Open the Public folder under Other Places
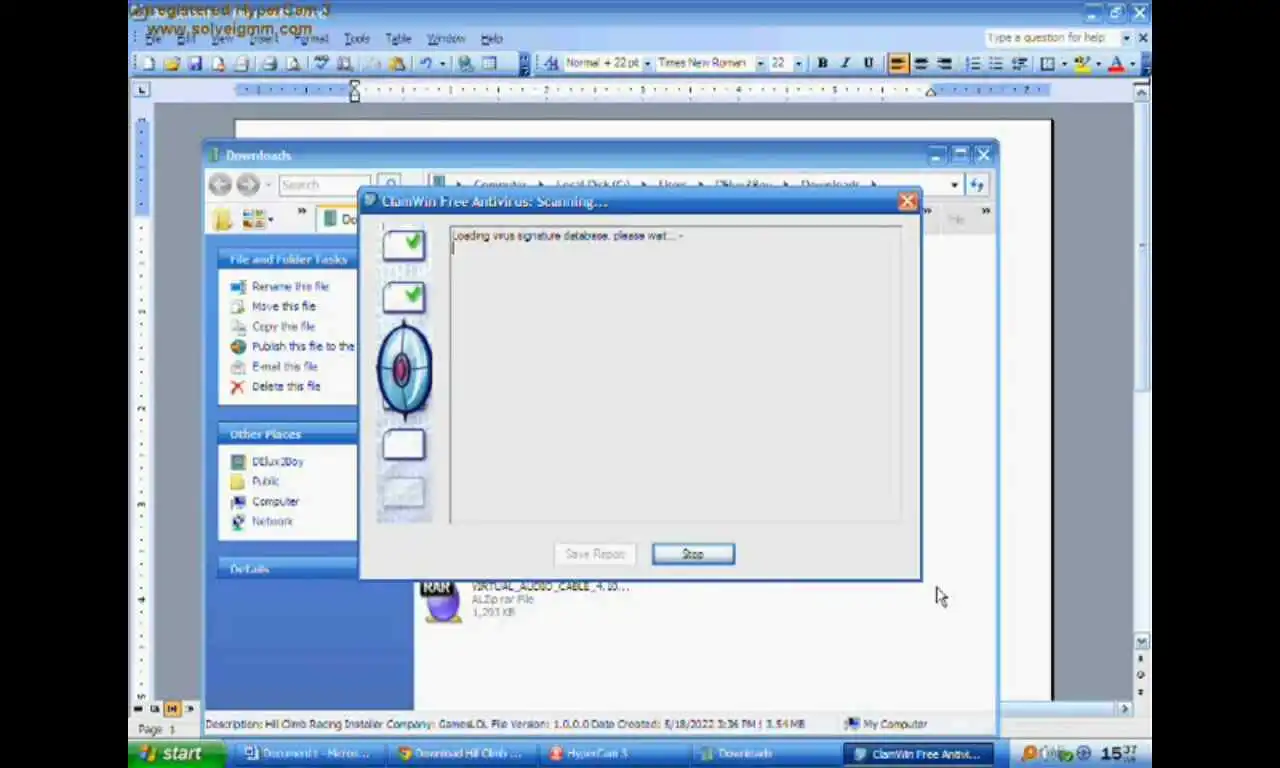Screen dimensions: 1280x768 tap(265, 482)
